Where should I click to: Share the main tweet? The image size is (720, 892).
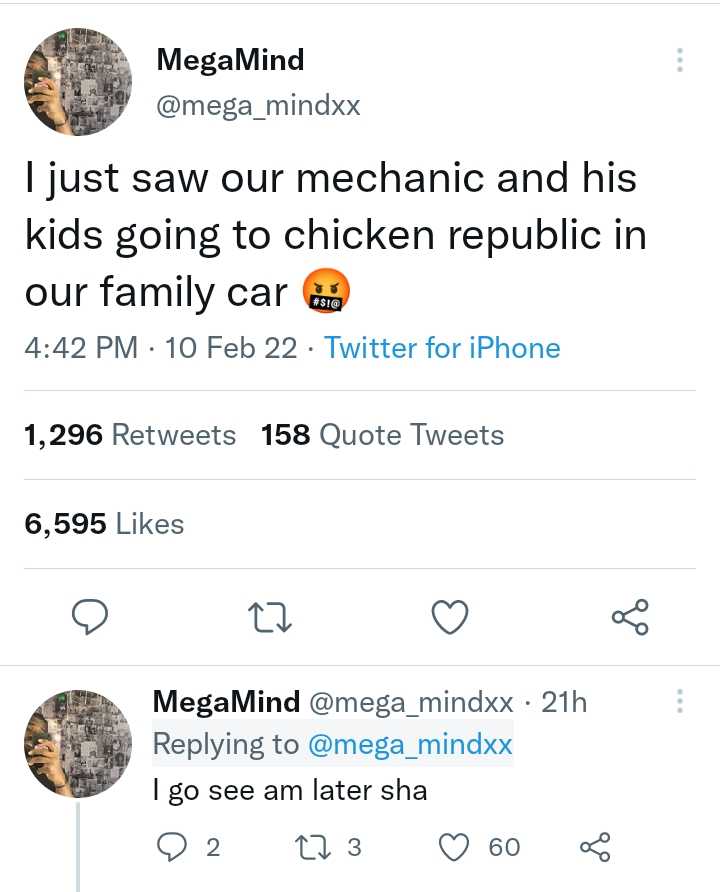click(630, 618)
